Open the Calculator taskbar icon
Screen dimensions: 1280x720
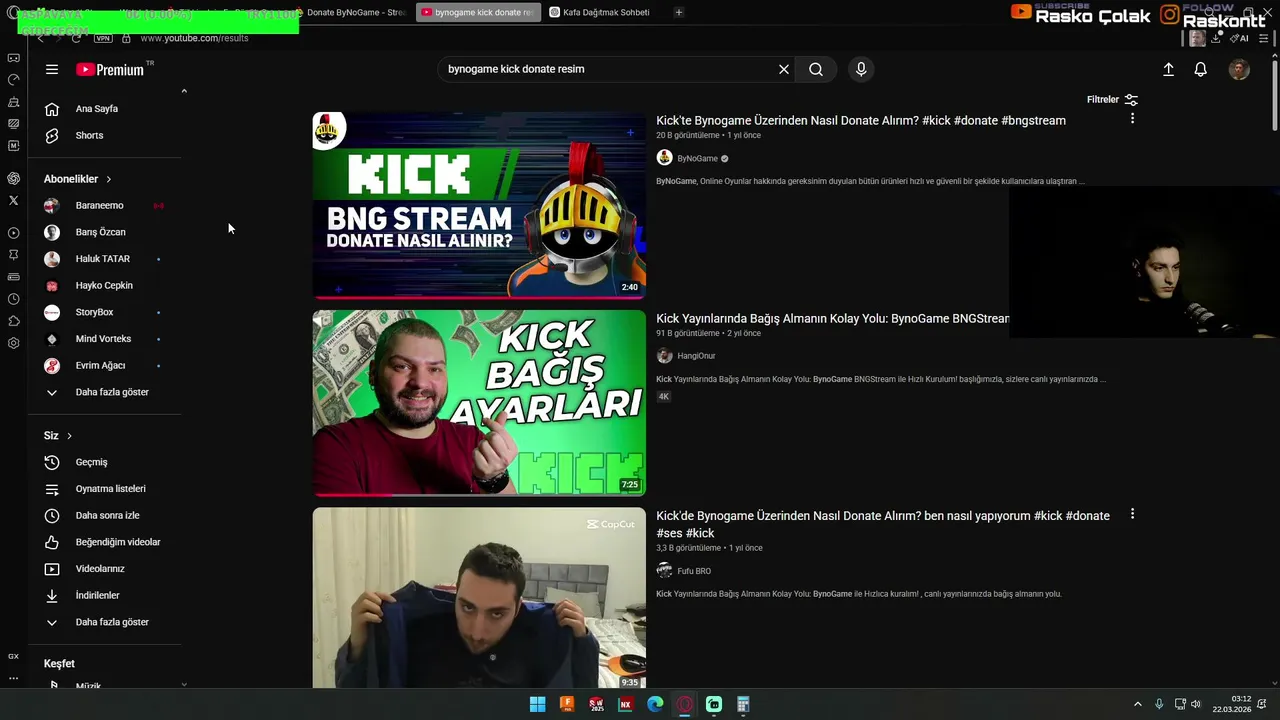[743, 704]
